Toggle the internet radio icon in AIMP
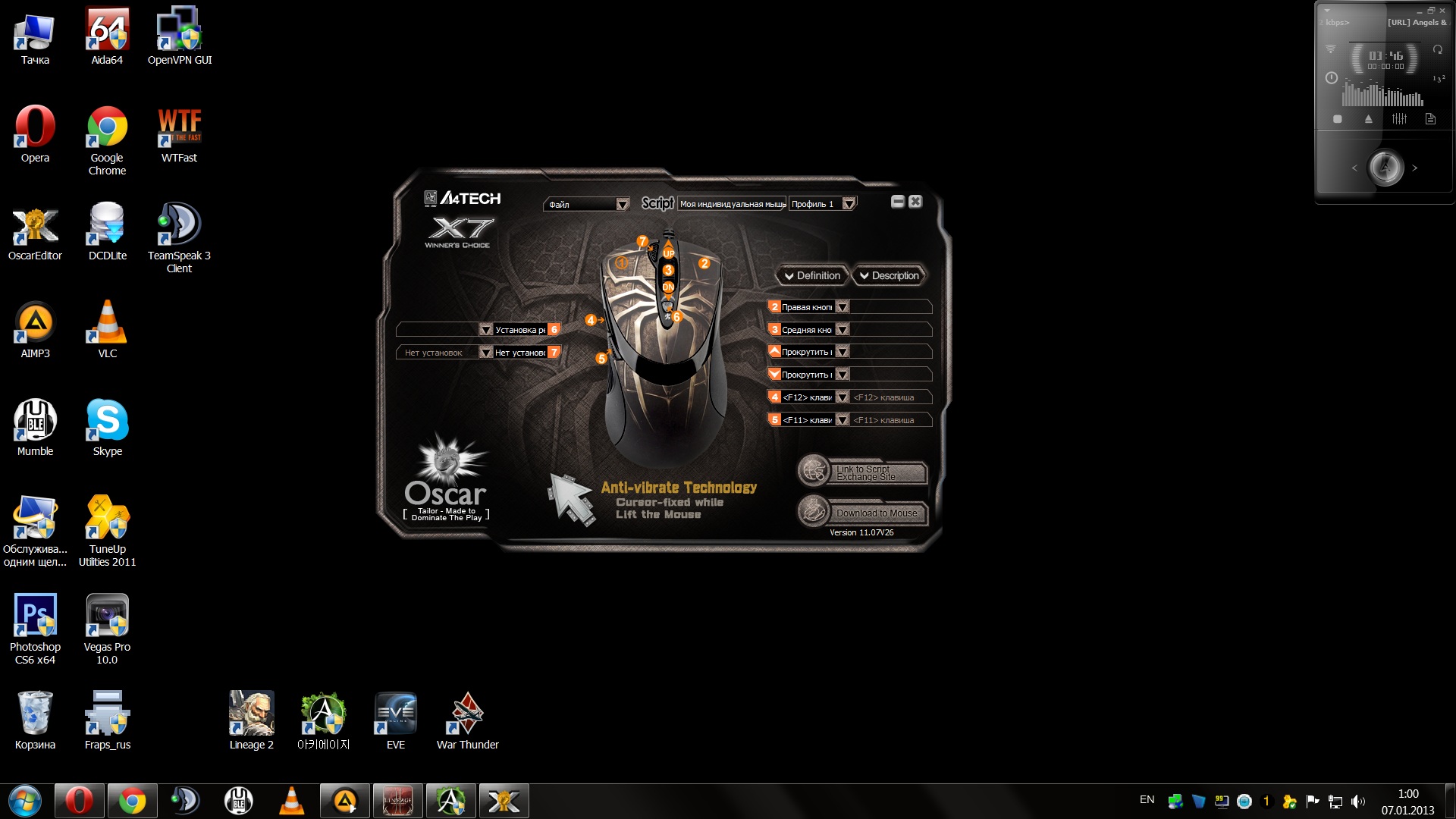This screenshot has width=1456, height=819. 1331,50
